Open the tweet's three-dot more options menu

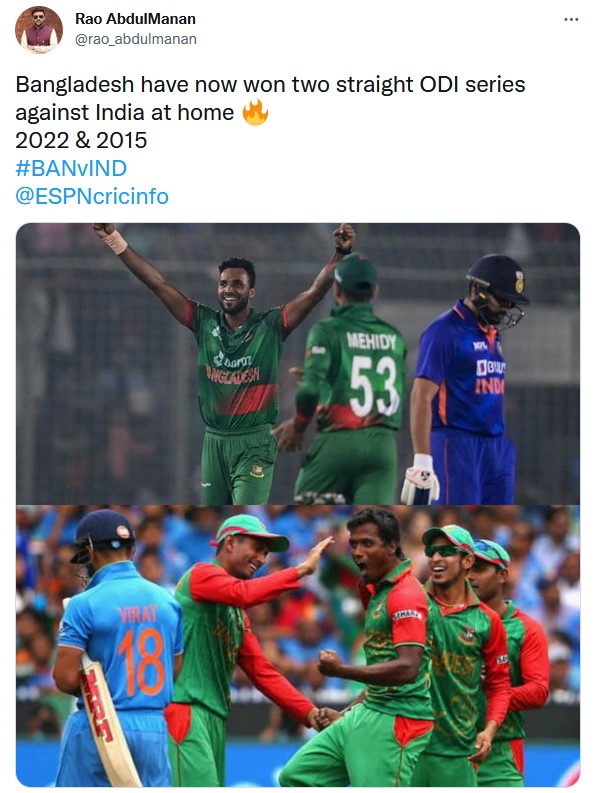pyautogui.click(x=571, y=19)
